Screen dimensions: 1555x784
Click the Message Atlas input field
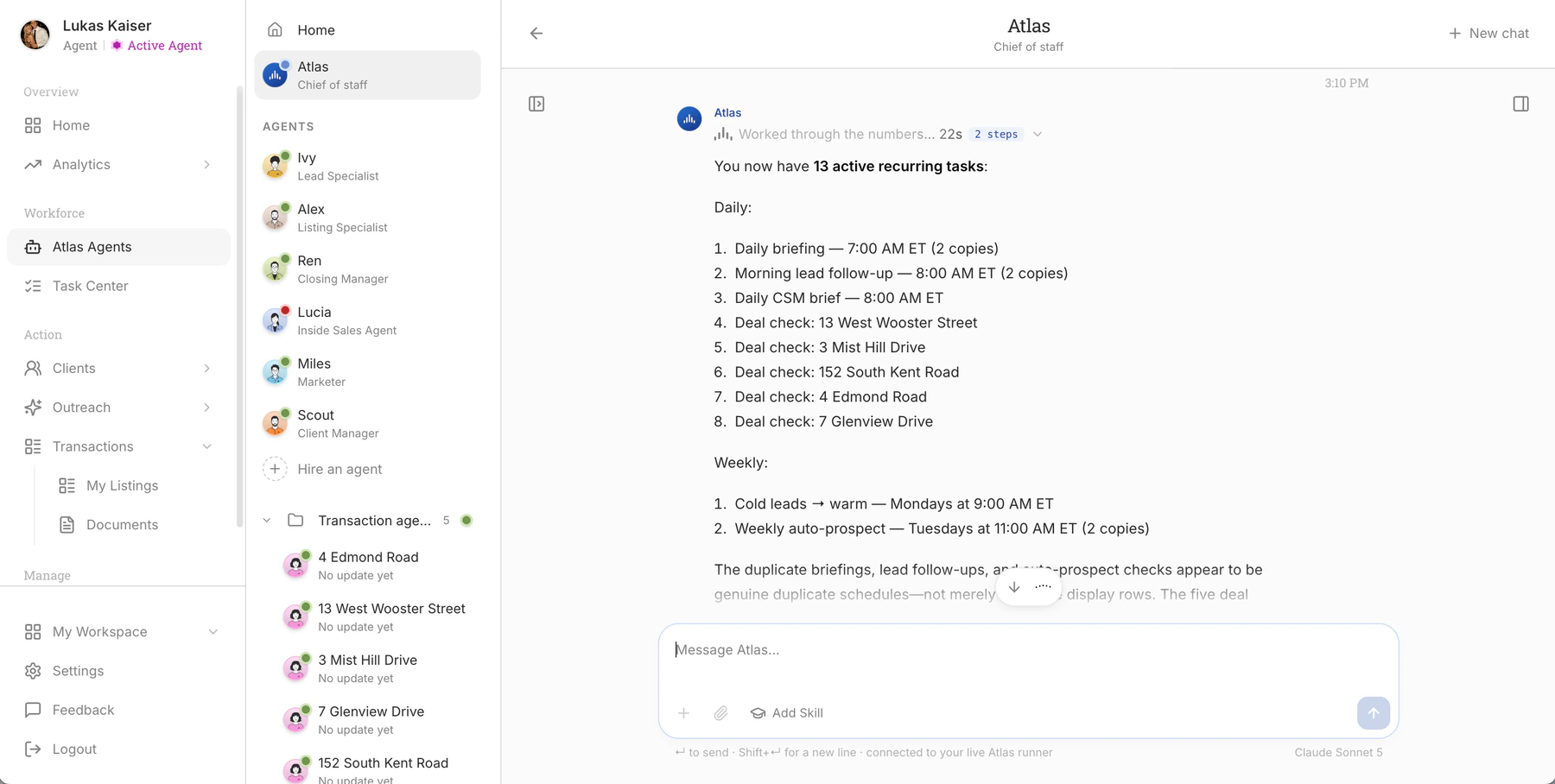pos(1028,650)
